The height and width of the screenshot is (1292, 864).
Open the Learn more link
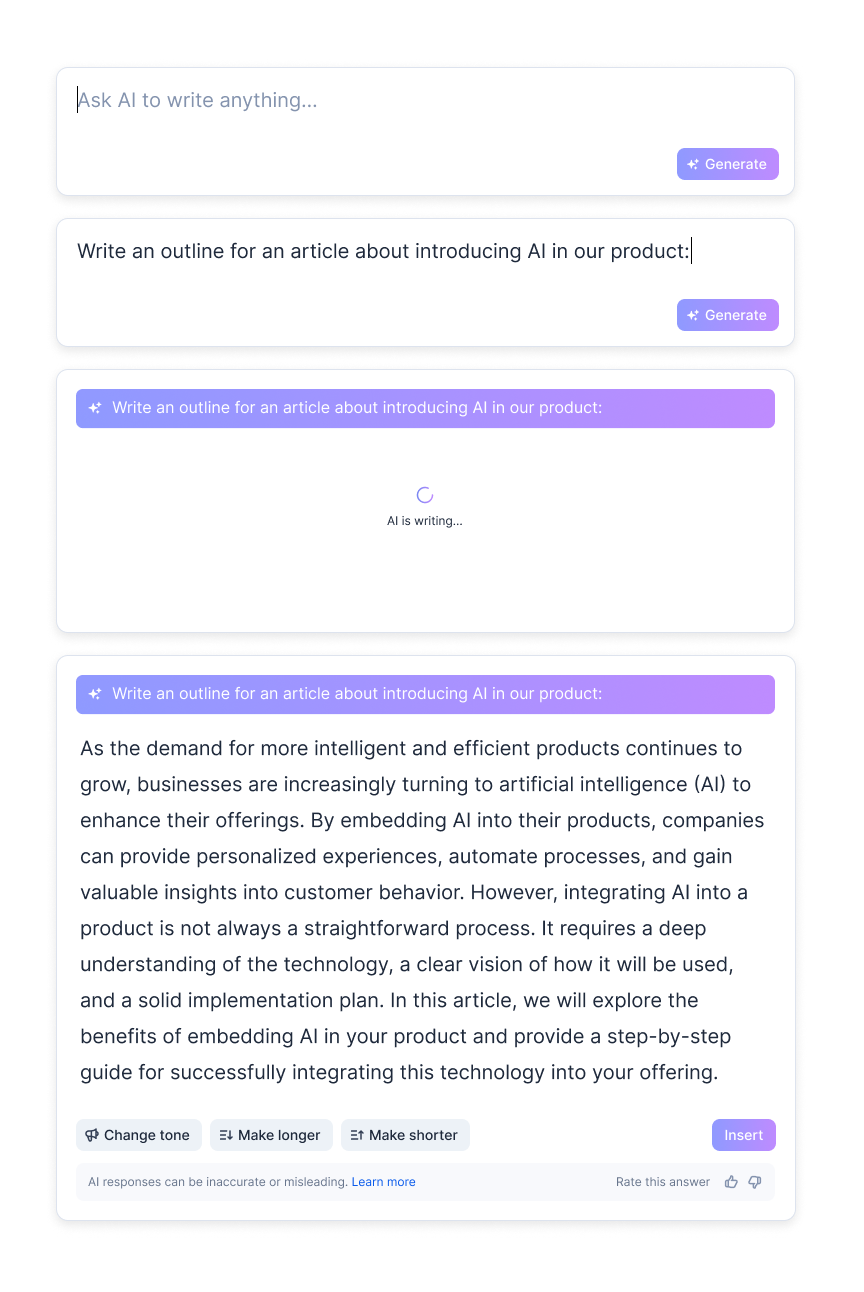tap(383, 1182)
